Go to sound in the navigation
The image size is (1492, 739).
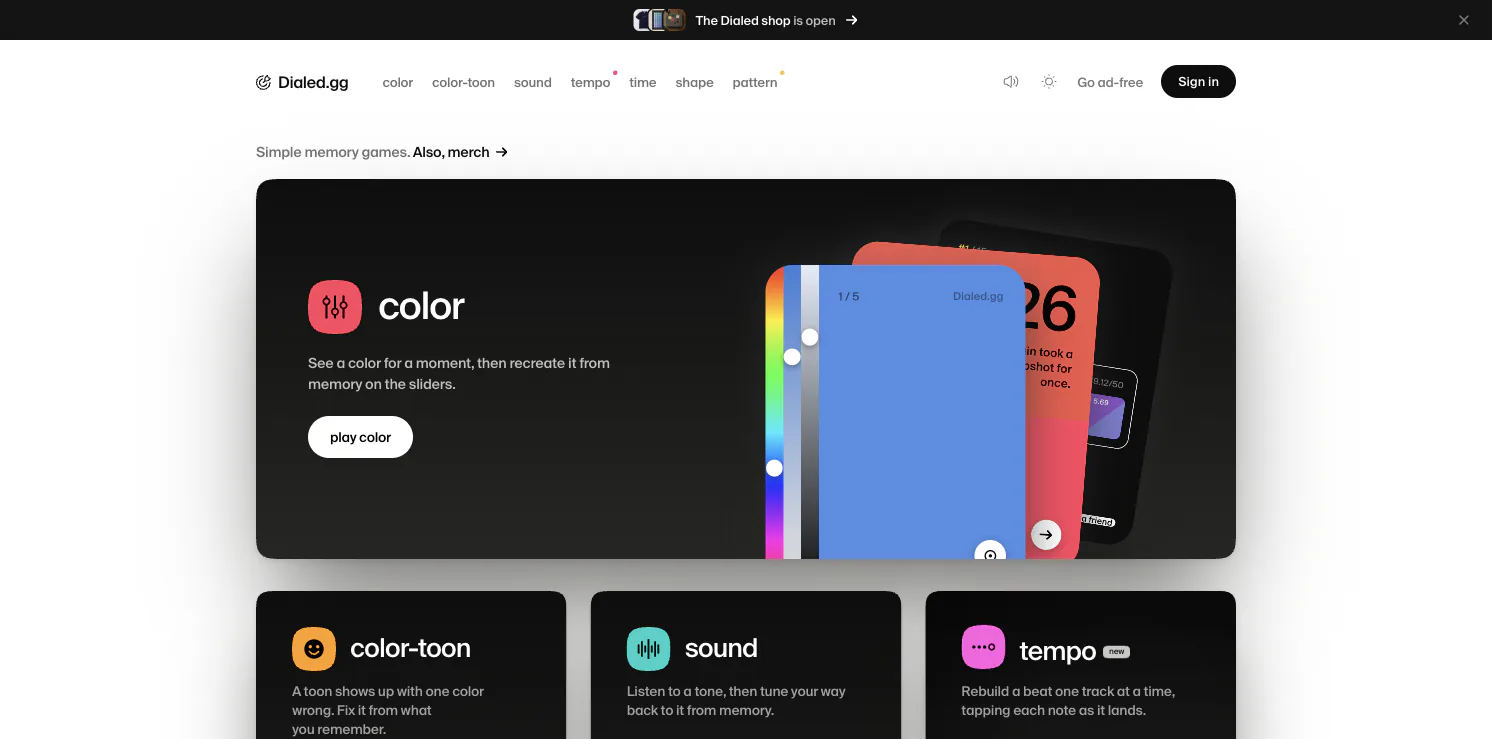point(533,83)
